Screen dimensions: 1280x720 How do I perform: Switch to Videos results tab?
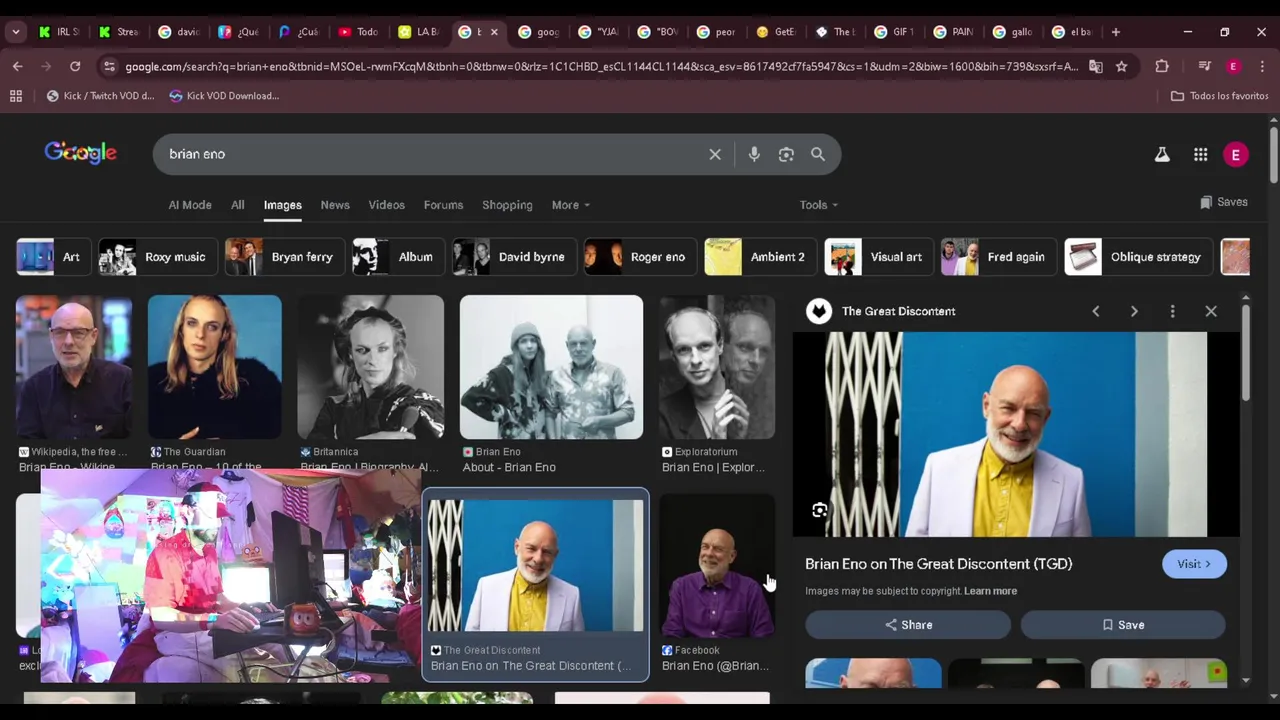(386, 205)
